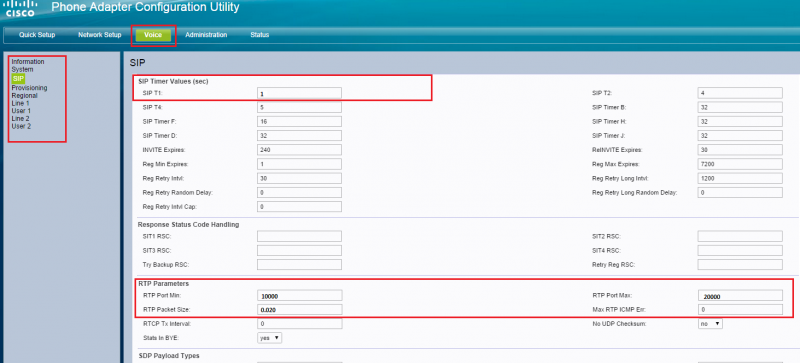
Task: Click the SIP Timer D field
Action: click(299, 136)
